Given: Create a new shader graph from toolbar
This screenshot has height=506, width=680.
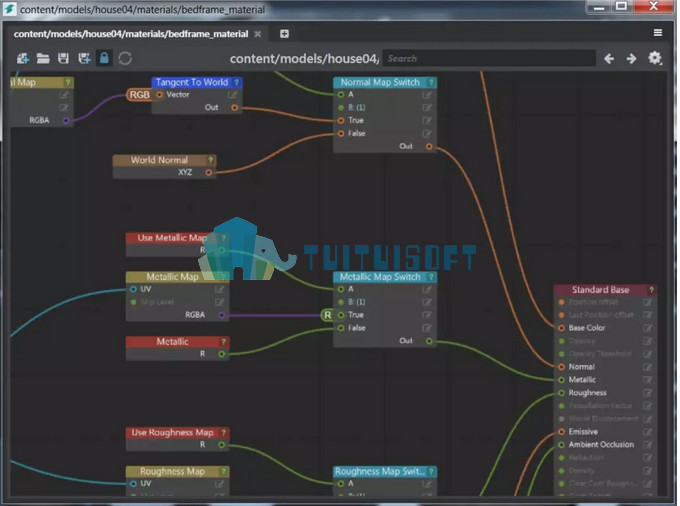Looking at the screenshot, I should 23,58.
